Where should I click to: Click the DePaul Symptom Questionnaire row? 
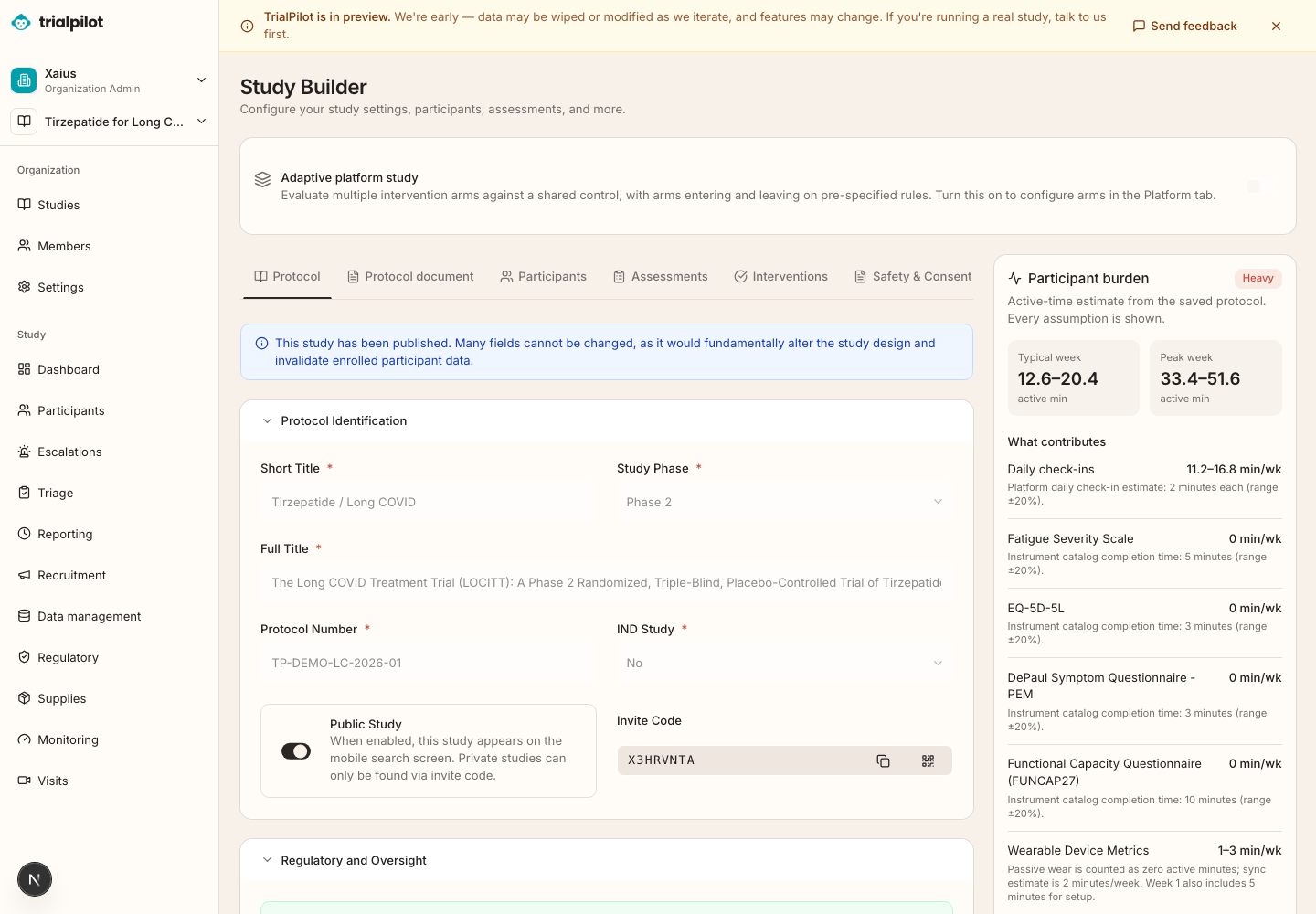coord(1144,701)
